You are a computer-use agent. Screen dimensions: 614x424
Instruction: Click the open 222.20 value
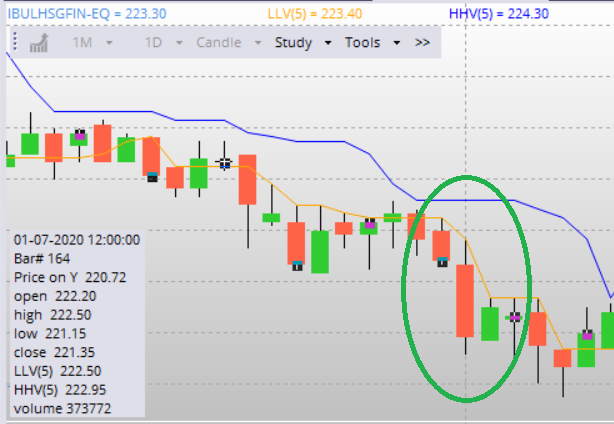click(55, 296)
